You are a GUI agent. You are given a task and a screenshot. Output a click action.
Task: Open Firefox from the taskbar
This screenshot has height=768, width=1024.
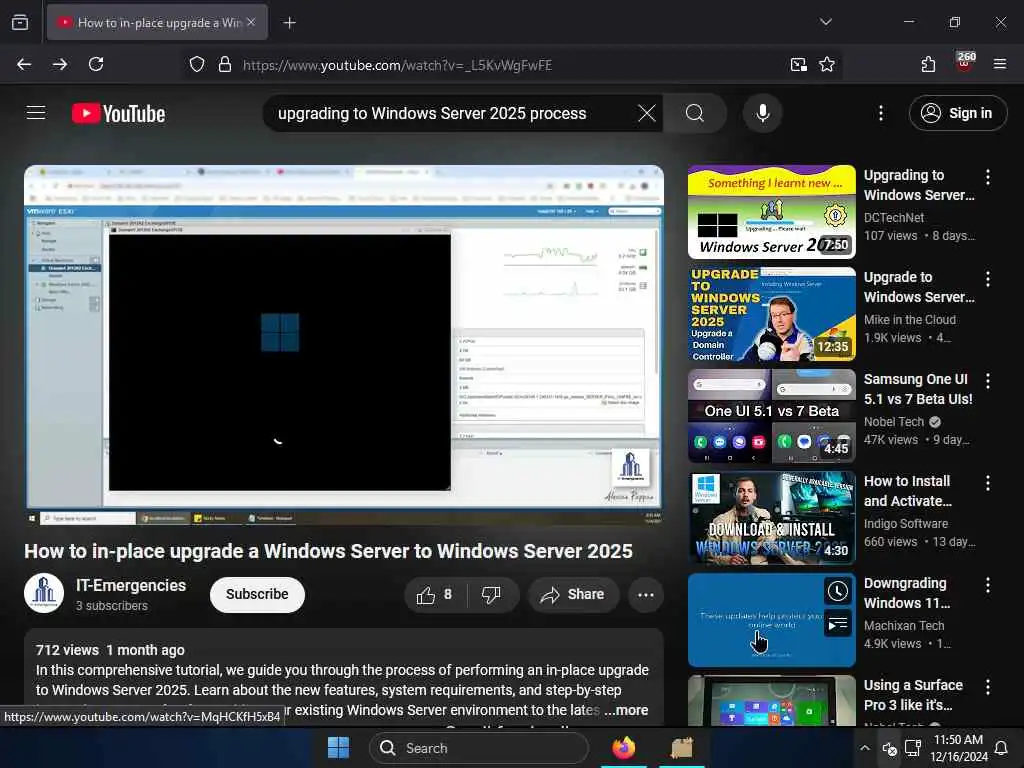click(x=624, y=748)
